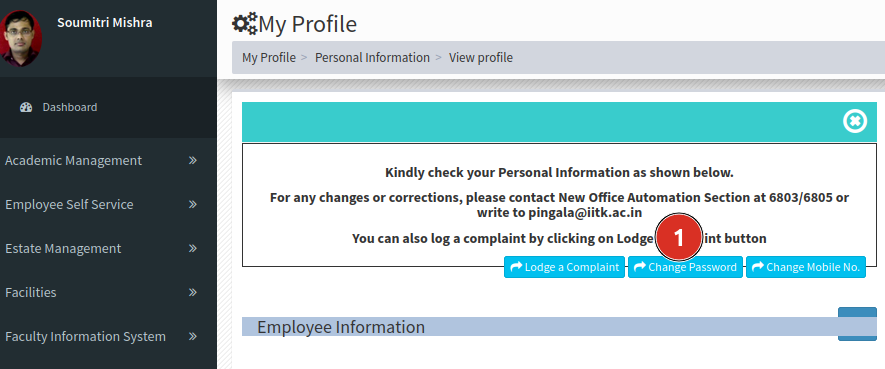Go to the My Profile breadcrumb link
This screenshot has height=369, width=885.
pyautogui.click(x=269, y=58)
